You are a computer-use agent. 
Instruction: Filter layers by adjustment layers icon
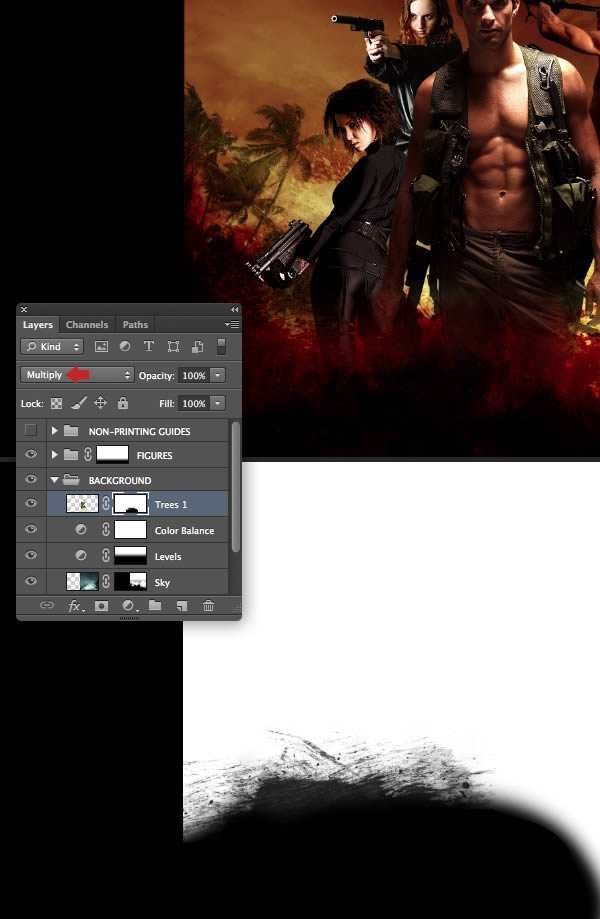(x=125, y=346)
